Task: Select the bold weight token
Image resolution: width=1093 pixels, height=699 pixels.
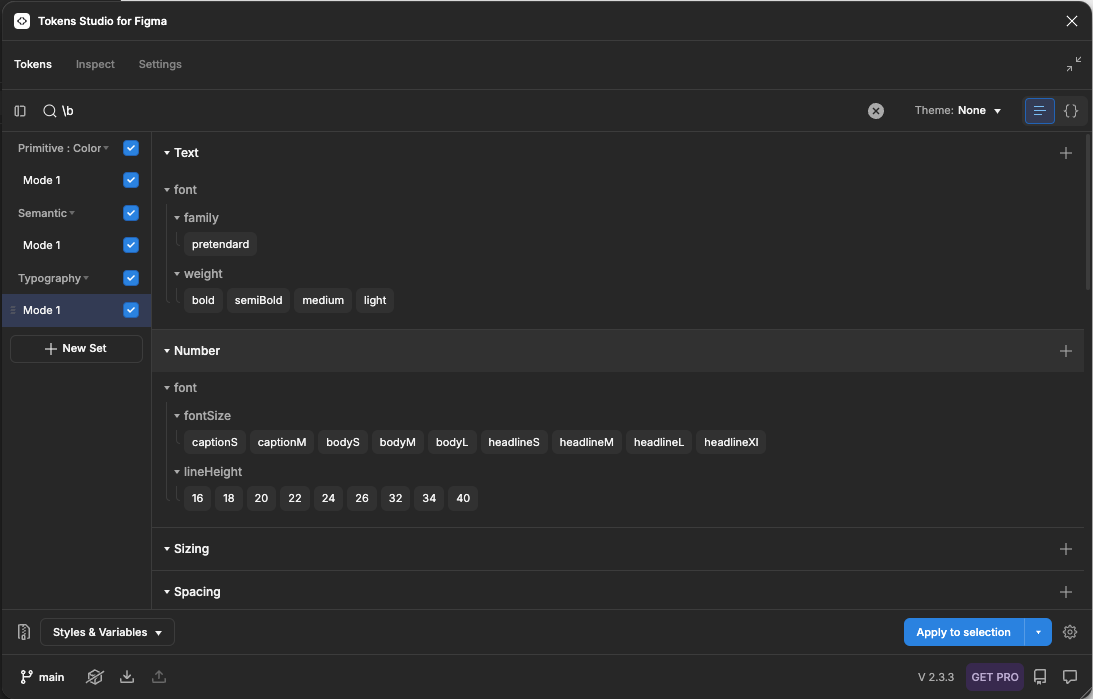Action: [203, 300]
